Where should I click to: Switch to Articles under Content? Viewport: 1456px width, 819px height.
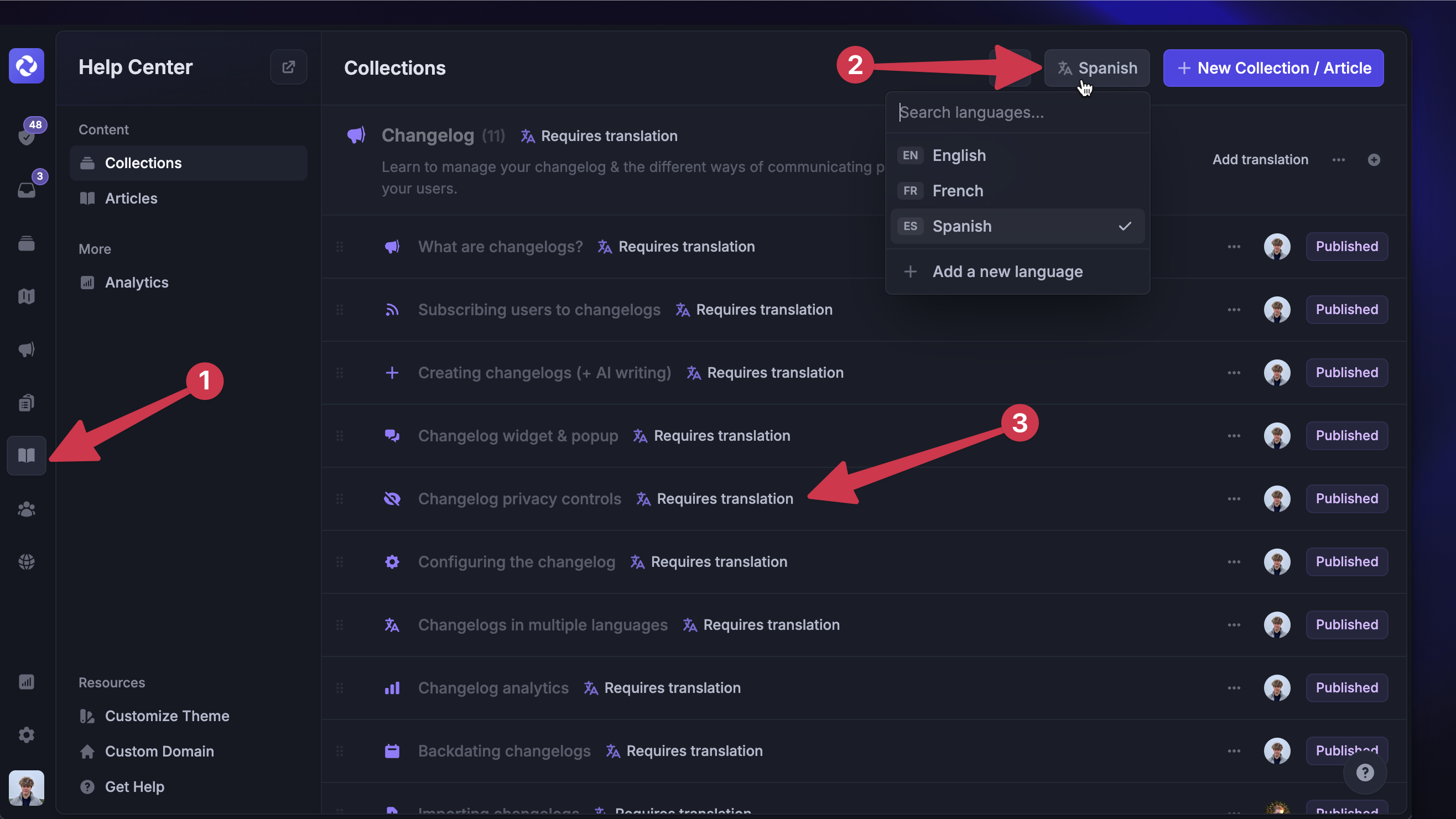click(131, 199)
